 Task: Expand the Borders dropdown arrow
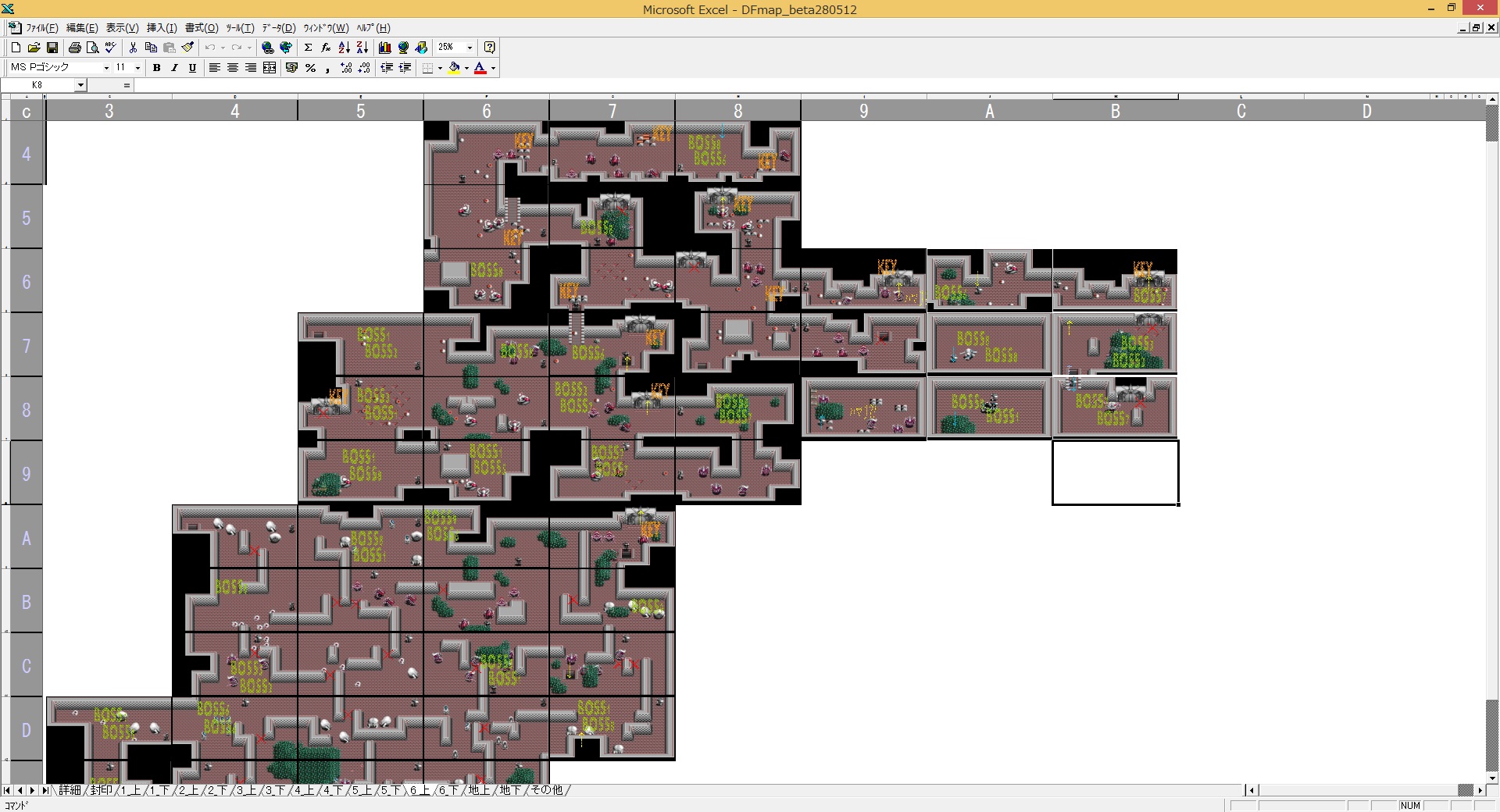(x=440, y=68)
